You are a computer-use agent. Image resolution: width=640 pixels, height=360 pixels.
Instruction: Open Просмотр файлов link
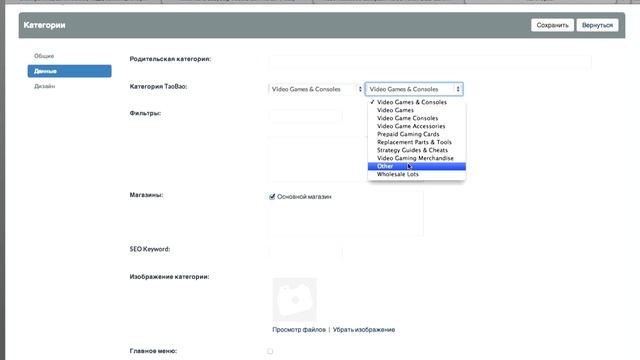(x=299, y=329)
